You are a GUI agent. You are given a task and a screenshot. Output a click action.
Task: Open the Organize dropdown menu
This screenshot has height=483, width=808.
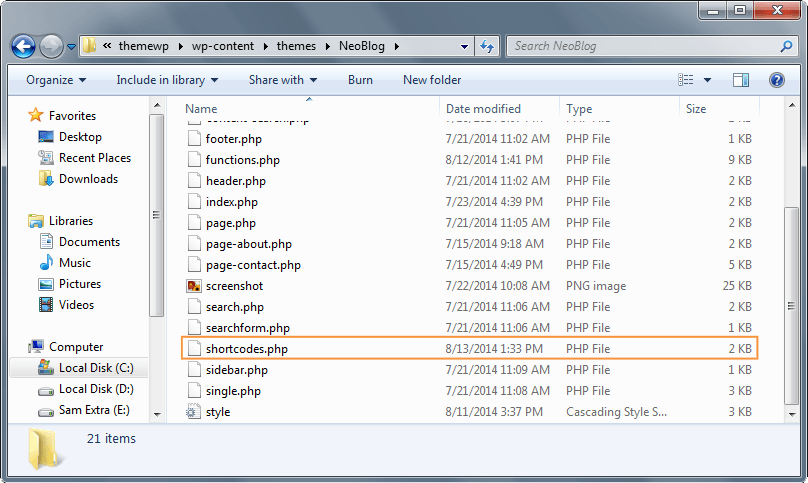pos(56,80)
